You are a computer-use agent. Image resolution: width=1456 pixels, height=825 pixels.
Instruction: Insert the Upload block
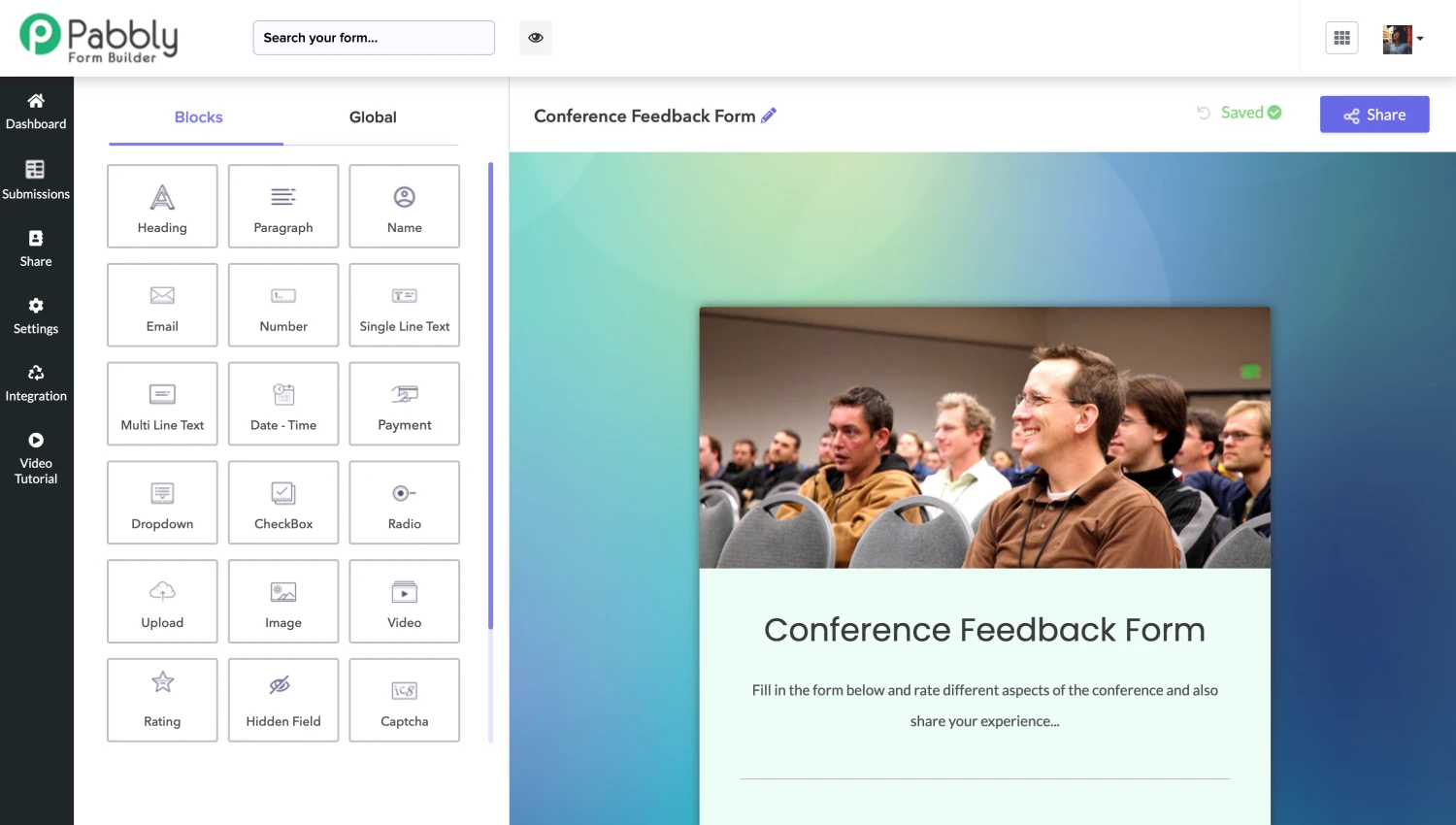pyautogui.click(x=162, y=601)
